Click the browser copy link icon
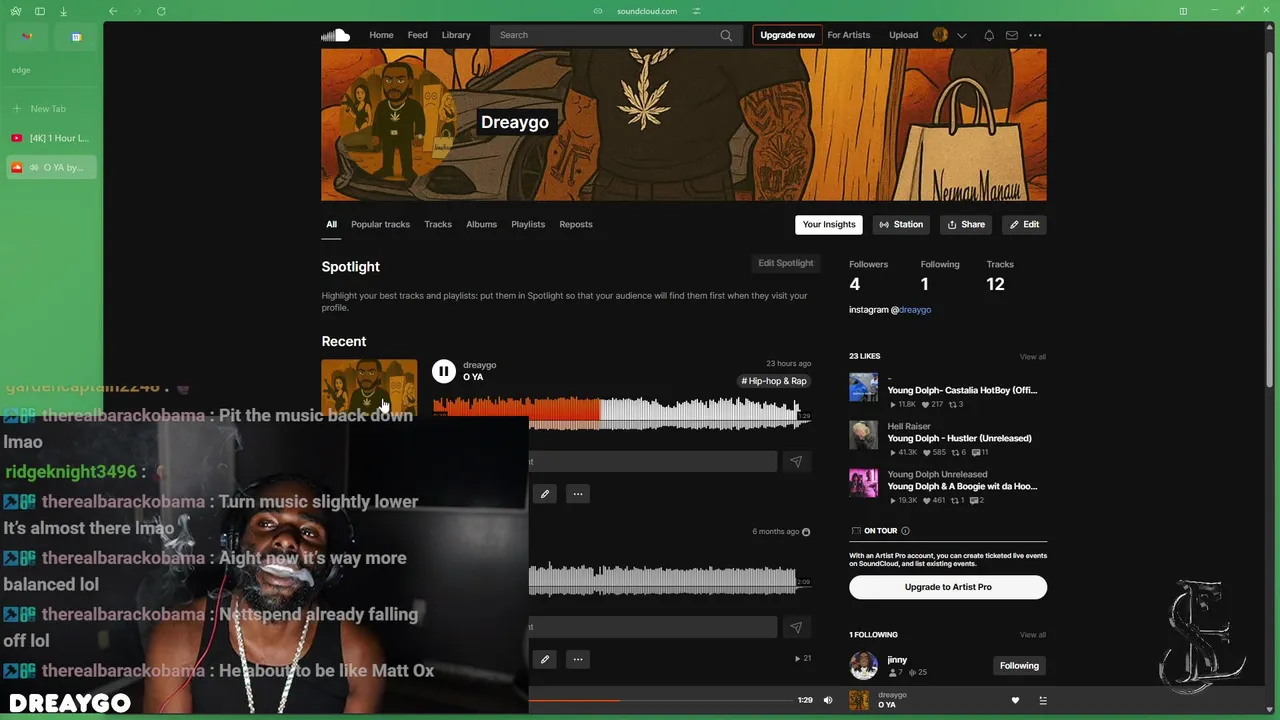 click(x=598, y=11)
